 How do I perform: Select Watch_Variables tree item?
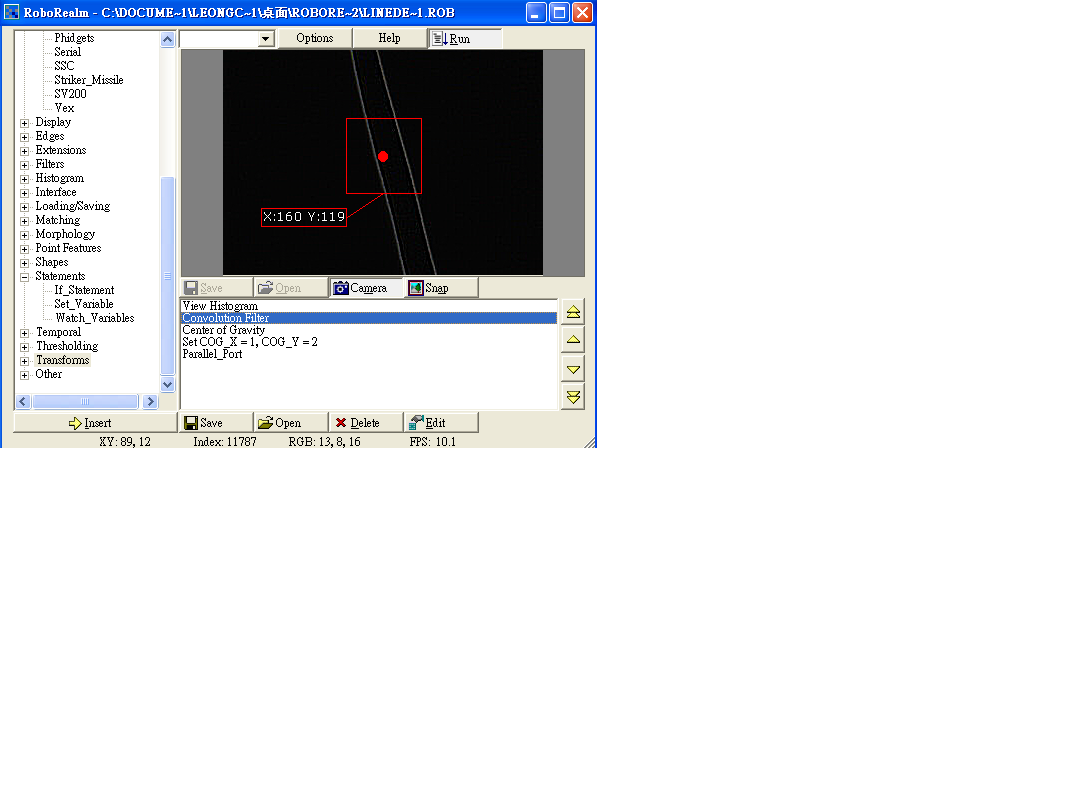coord(94,318)
